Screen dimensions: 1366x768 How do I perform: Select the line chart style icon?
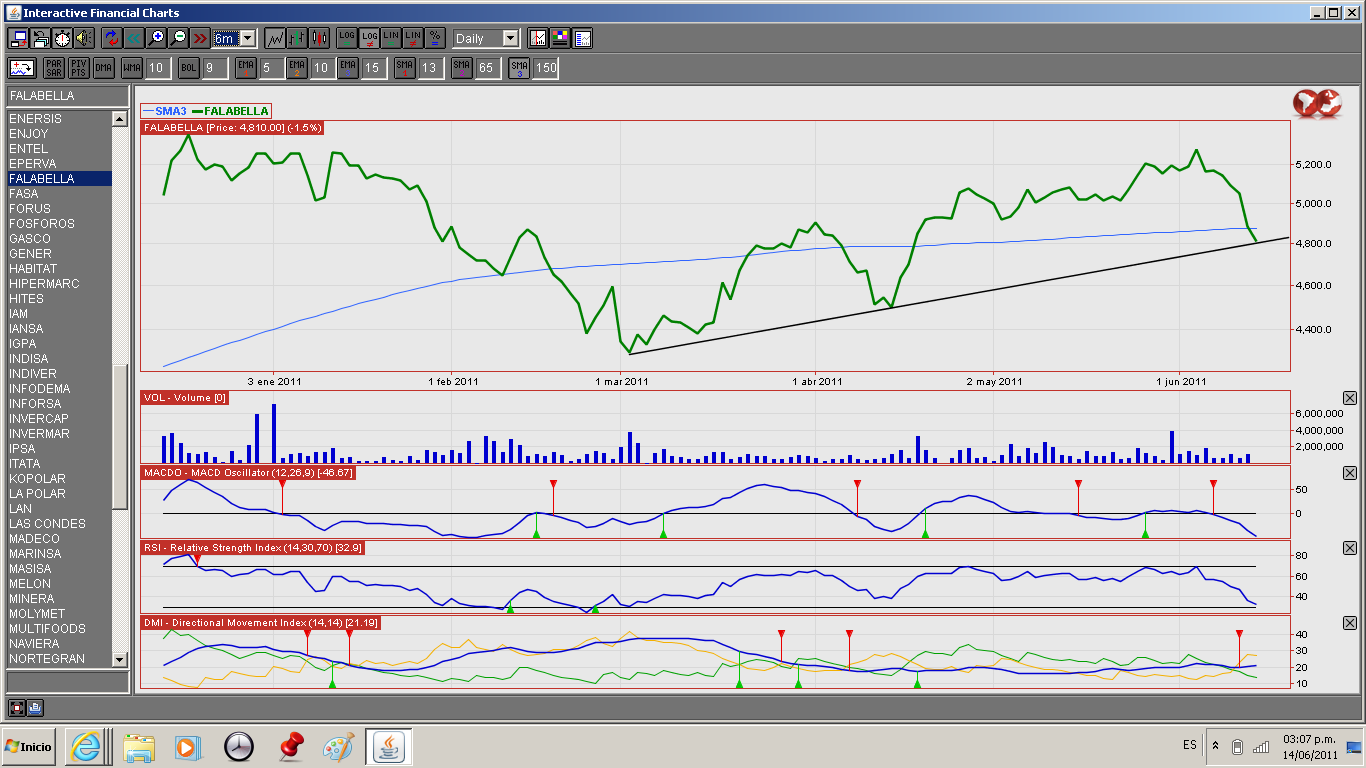[274, 38]
